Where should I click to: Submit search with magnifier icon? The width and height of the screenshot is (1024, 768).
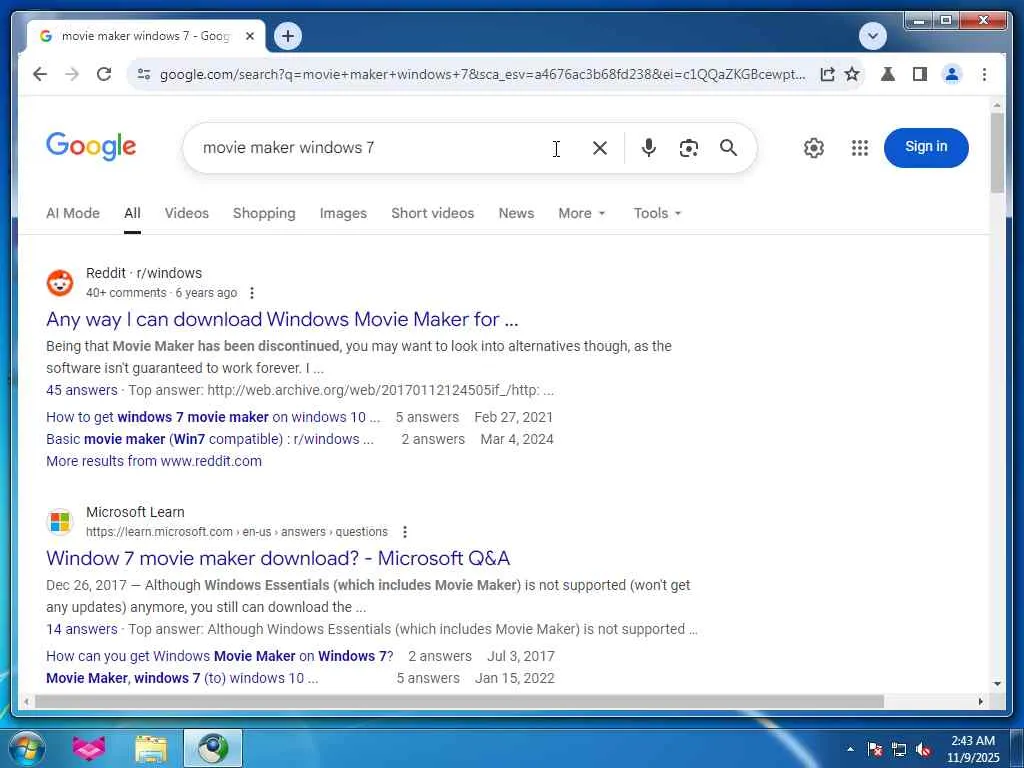pyautogui.click(x=728, y=148)
